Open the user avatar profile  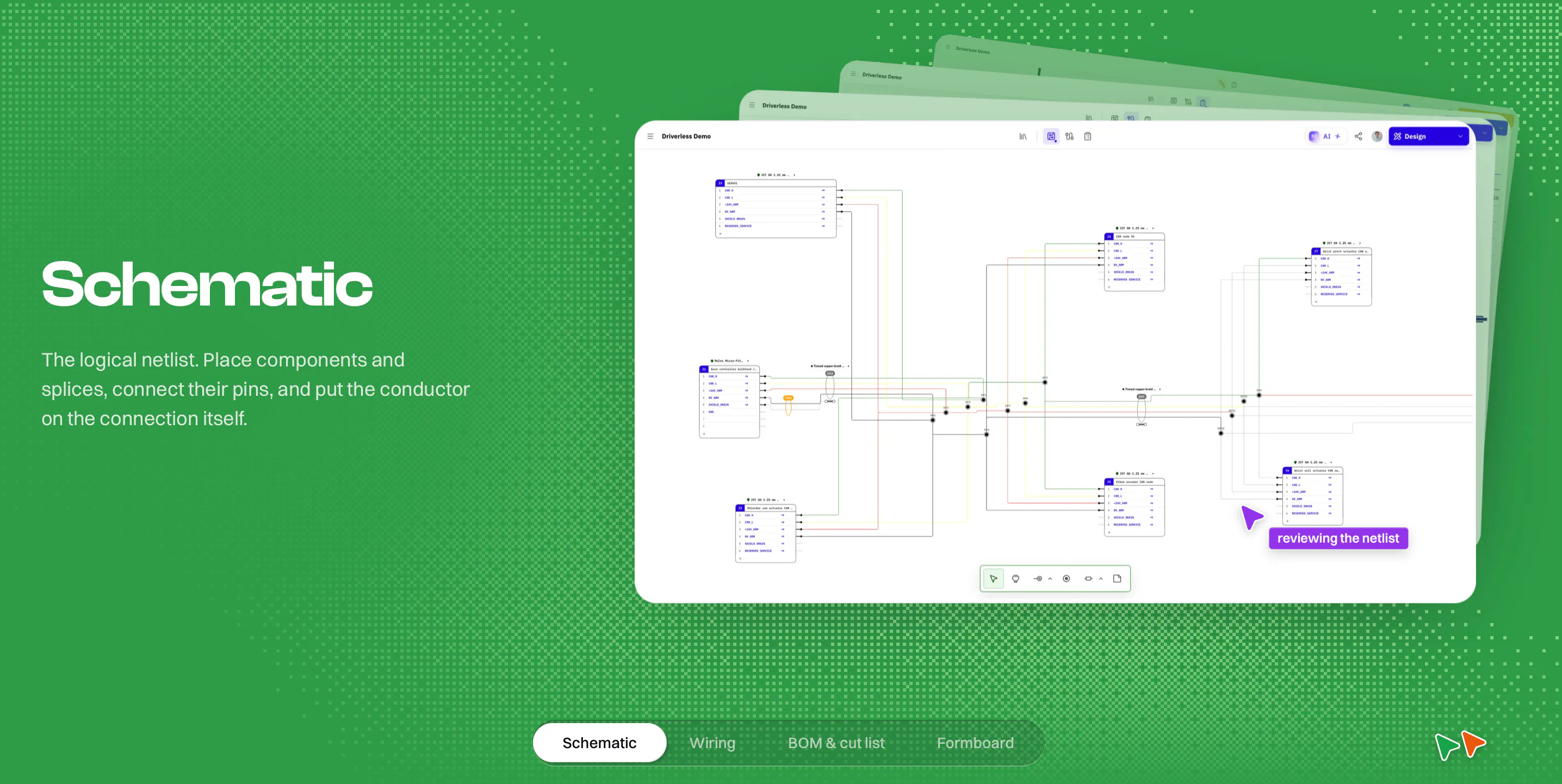1377,136
